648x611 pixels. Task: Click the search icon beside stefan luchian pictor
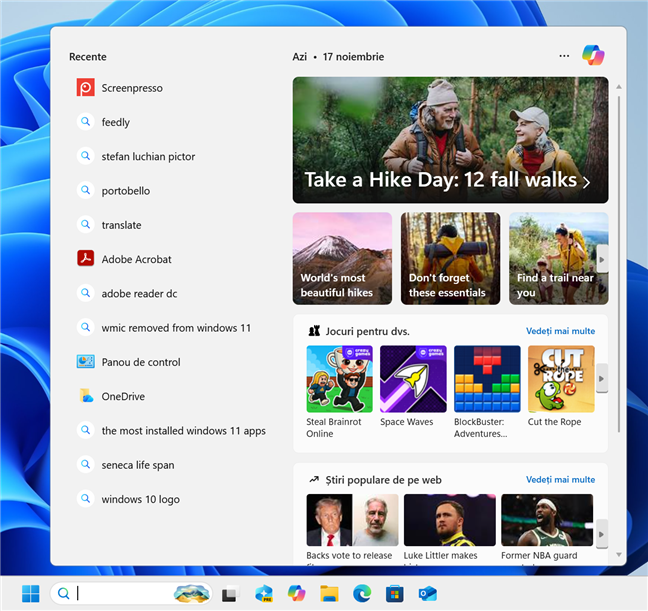[x=86, y=156]
